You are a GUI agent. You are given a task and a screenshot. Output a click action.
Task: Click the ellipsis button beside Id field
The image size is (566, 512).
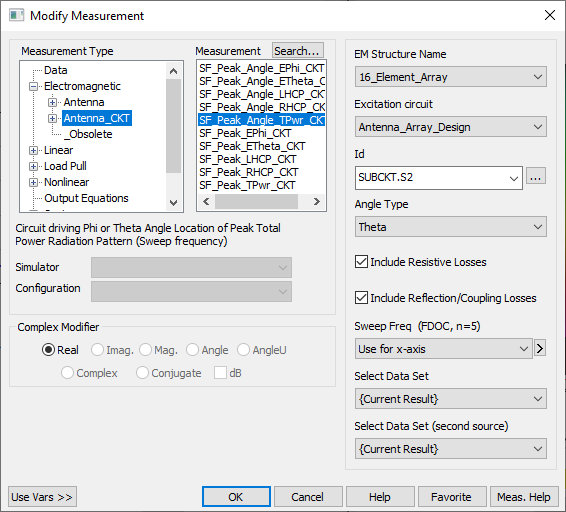pos(535,177)
